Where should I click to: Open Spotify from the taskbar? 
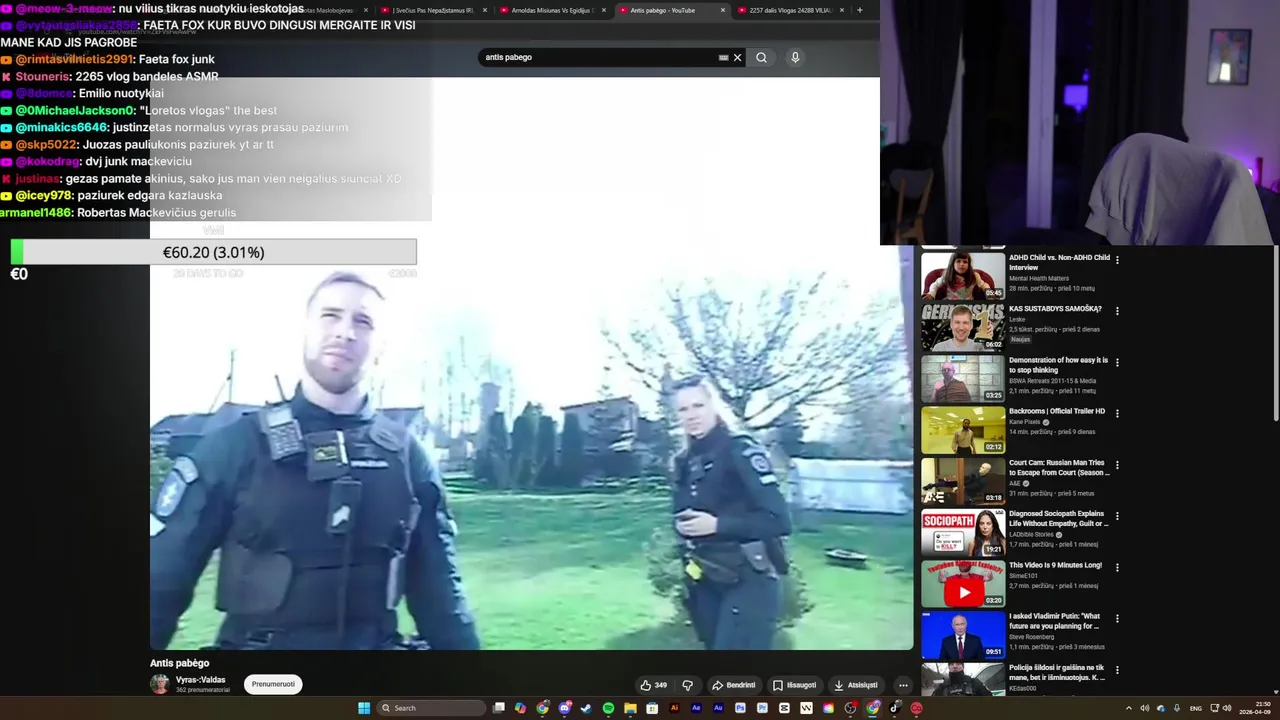click(608, 708)
